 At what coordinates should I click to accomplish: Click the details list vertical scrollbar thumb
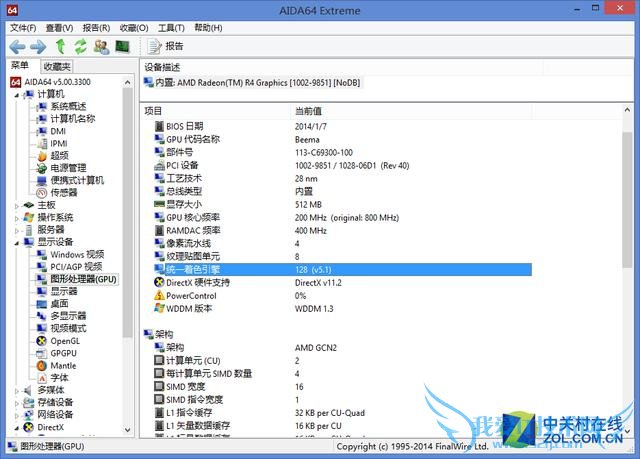627,200
